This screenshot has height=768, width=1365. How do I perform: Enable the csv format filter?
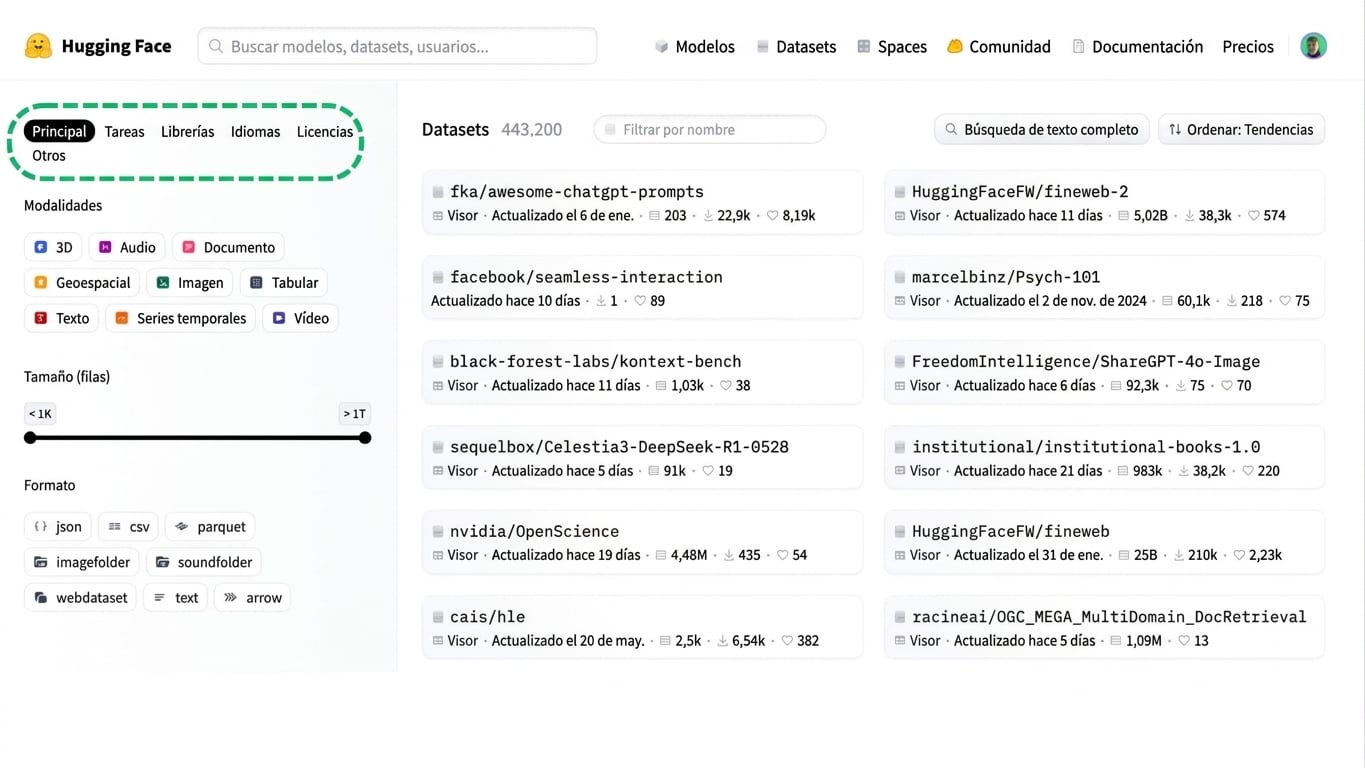click(128, 527)
